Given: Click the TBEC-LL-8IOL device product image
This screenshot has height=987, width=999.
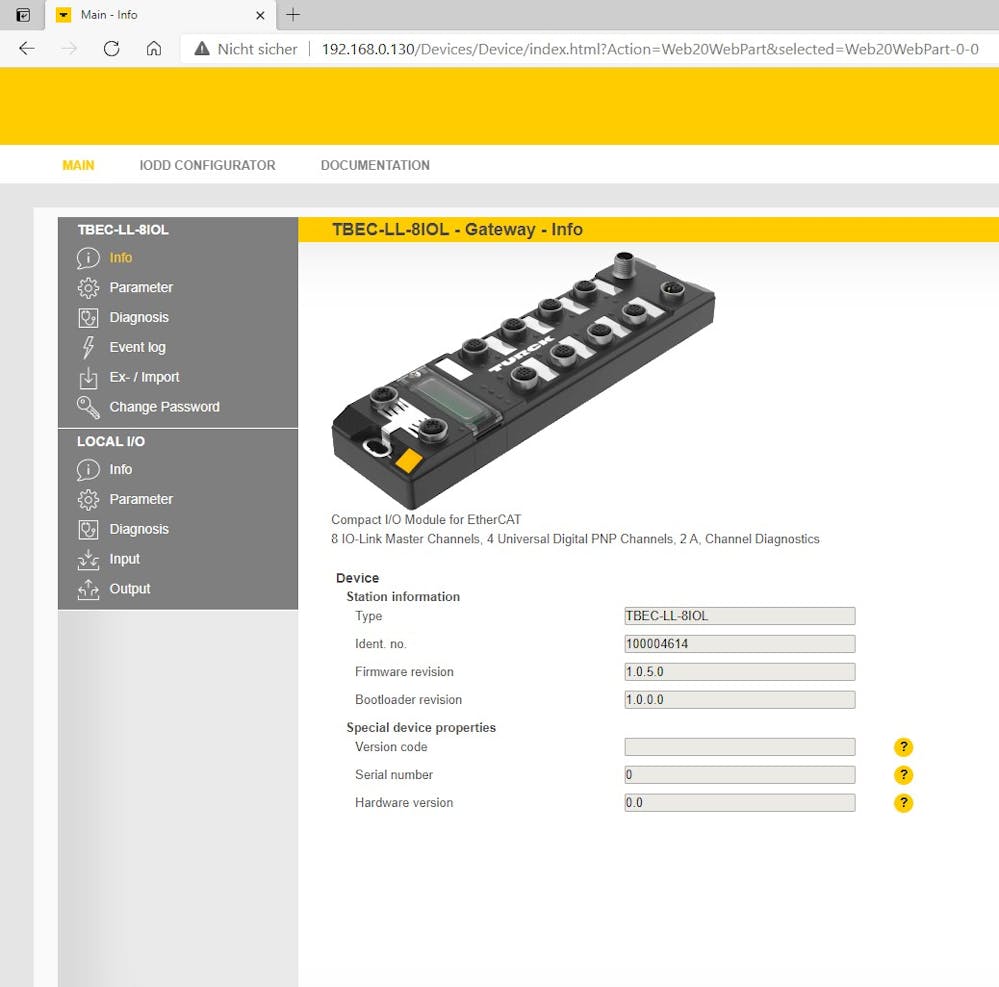Looking at the screenshot, I should tap(523, 379).
